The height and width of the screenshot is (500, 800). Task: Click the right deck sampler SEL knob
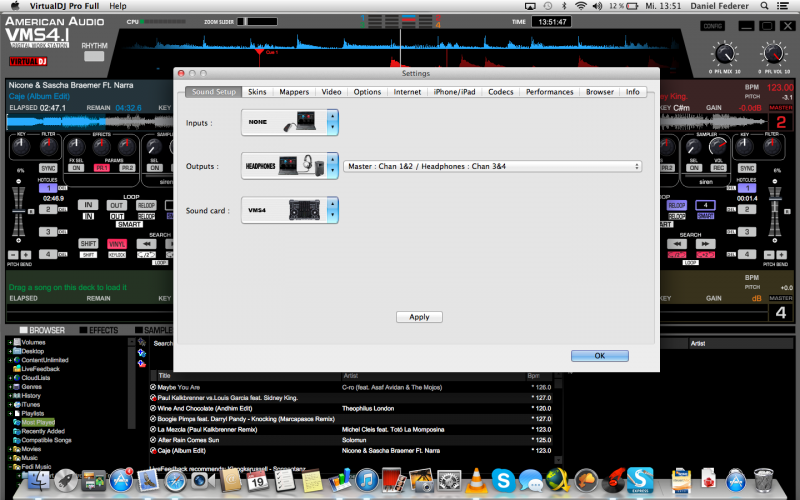coord(693,147)
